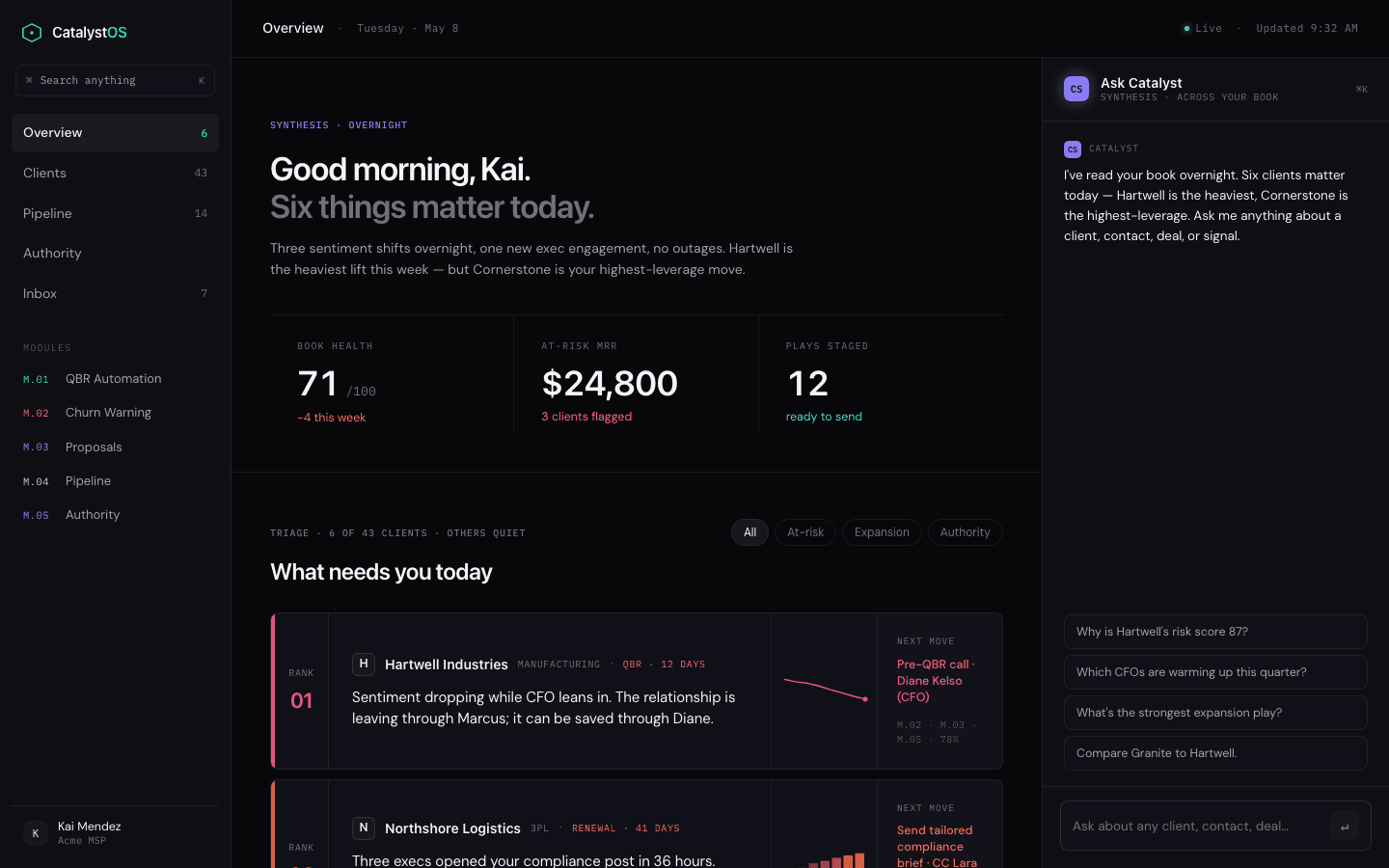The height and width of the screenshot is (868, 1389).
Task: Open the Clients navigation item
Action: tap(115, 174)
